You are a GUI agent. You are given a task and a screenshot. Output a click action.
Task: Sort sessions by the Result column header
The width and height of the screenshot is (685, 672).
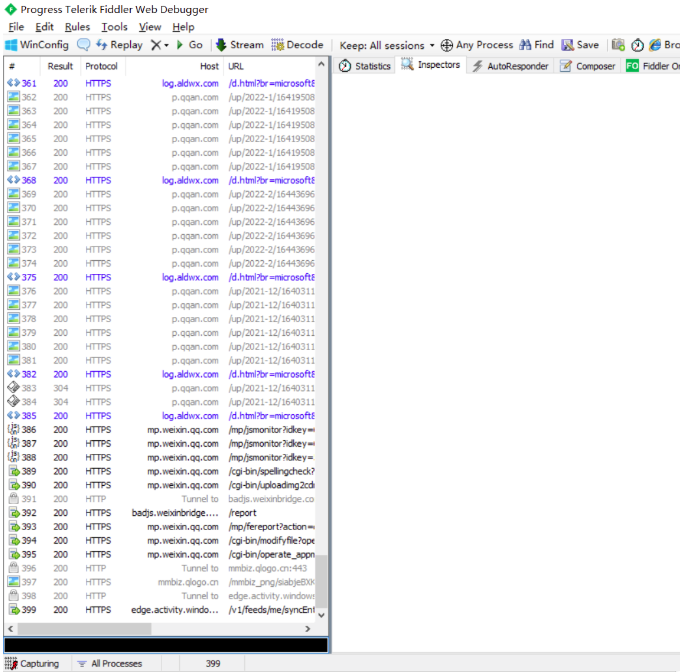point(60,66)
